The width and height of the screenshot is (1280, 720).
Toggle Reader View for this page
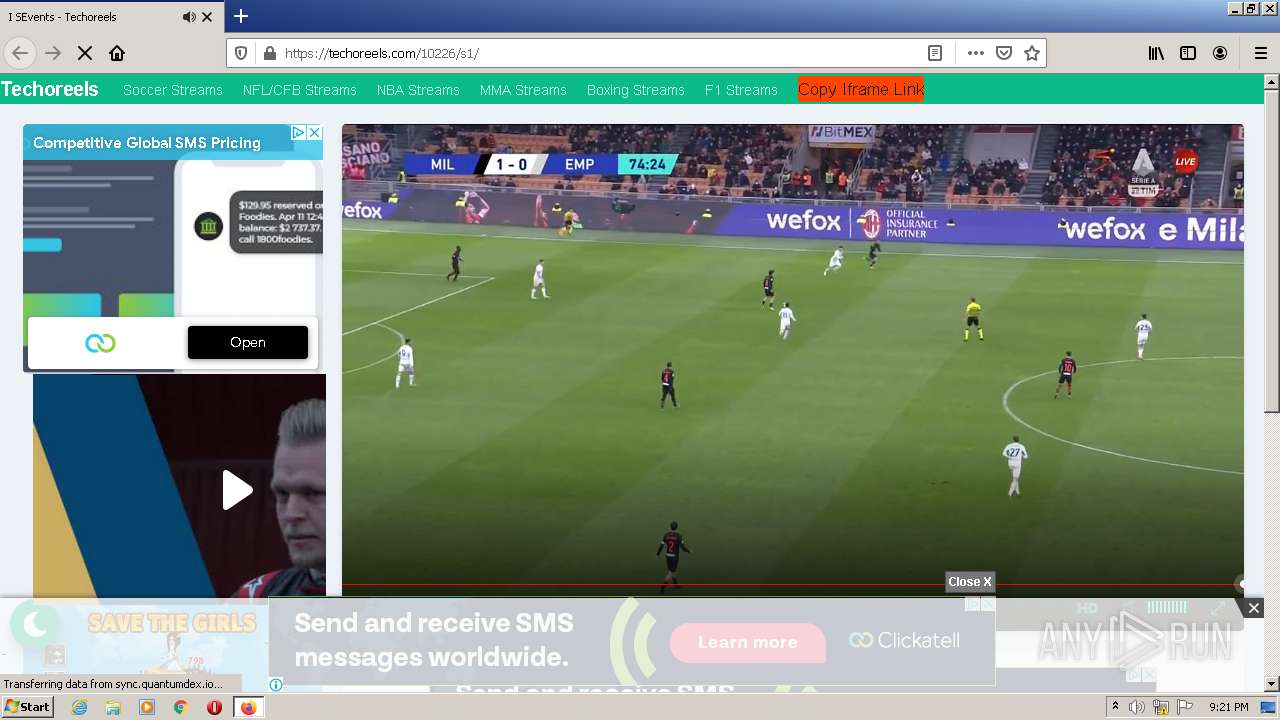pyautogui.click(x=935, y=53)
